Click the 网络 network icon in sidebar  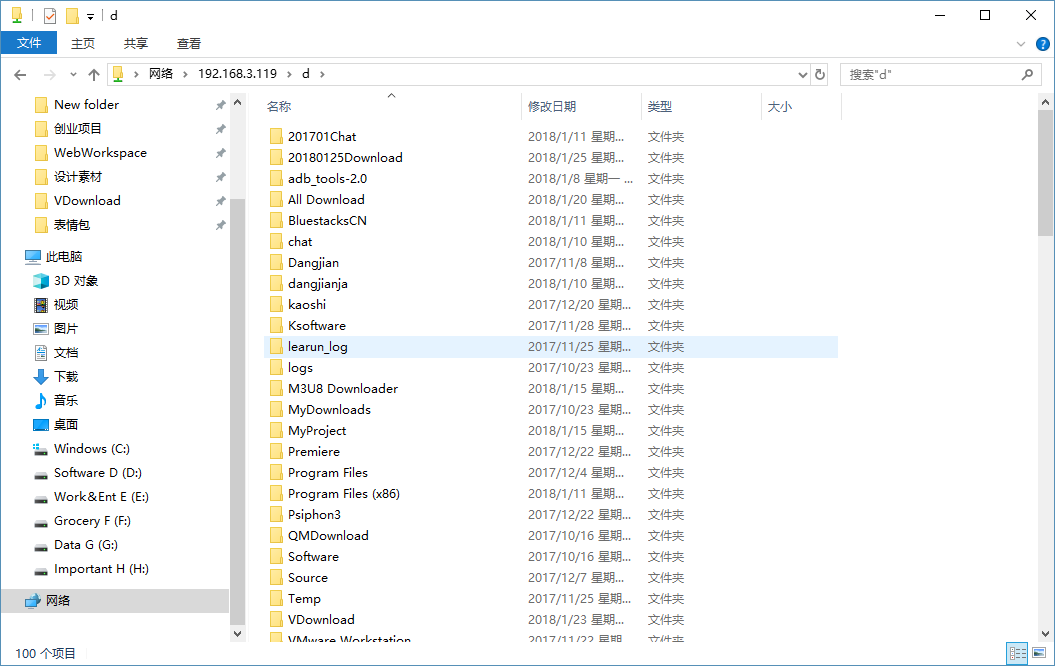pos(32,601)
